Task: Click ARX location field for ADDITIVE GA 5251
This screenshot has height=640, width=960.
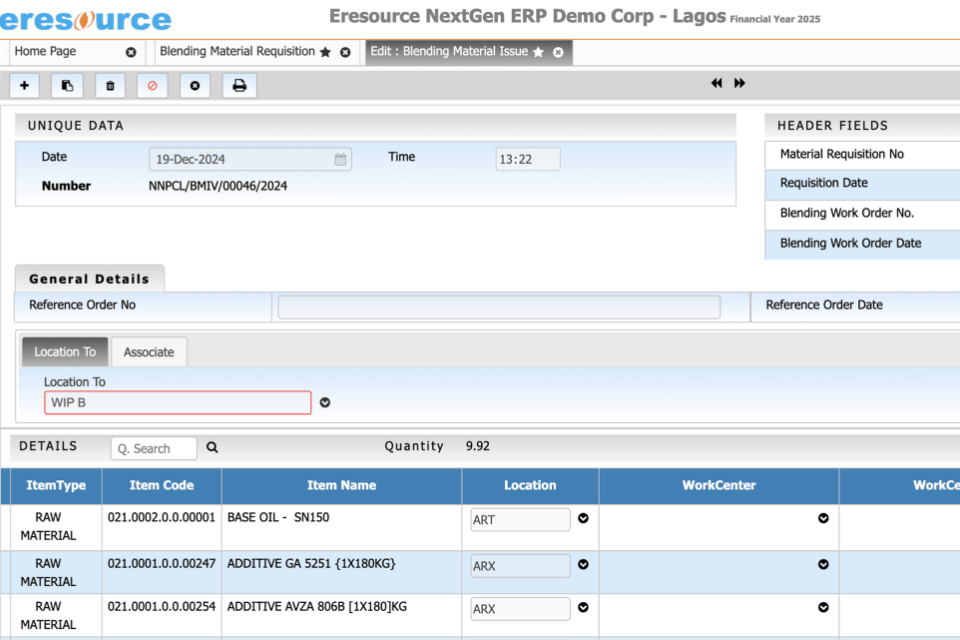Action: [520, 566]
